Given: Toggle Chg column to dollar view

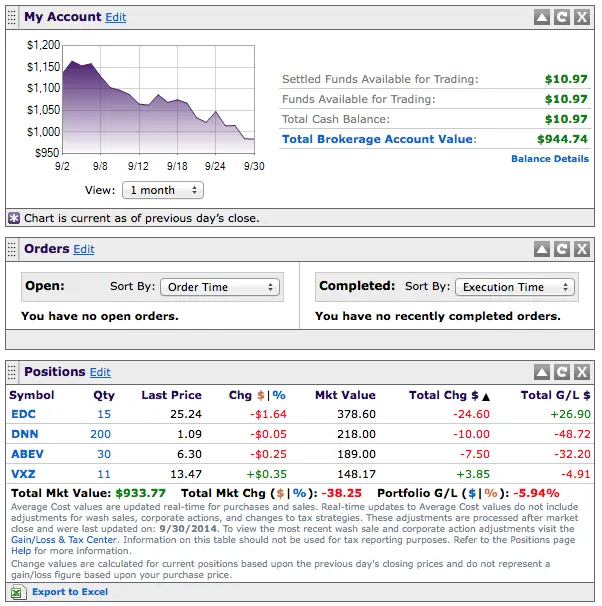Looking at the screenshot, I should coord(261,395).
